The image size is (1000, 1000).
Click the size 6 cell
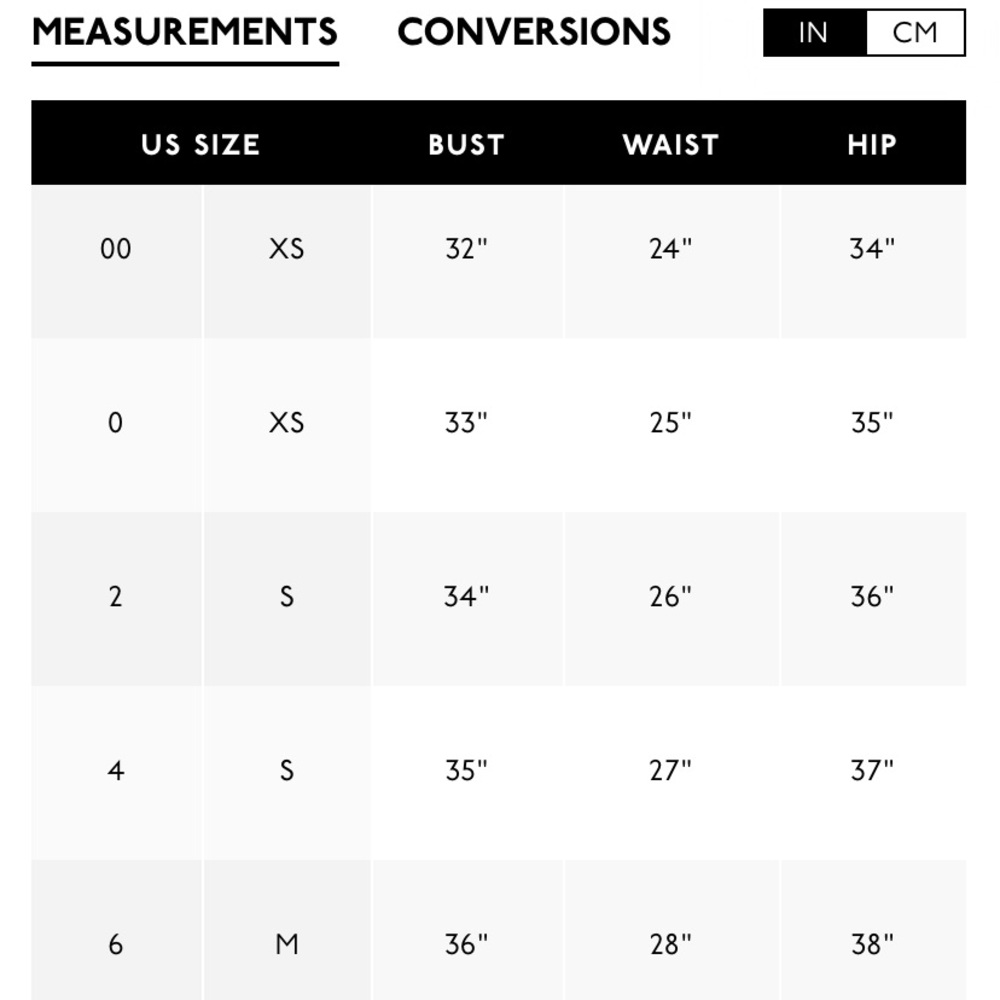coord(116,930)
